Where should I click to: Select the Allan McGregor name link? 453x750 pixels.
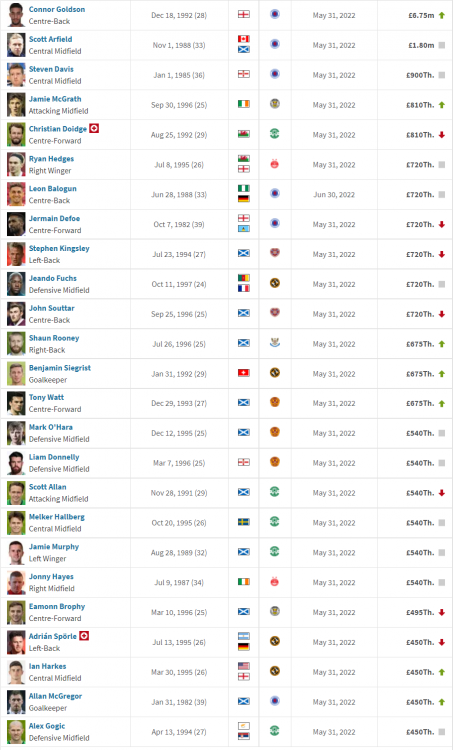55,696
